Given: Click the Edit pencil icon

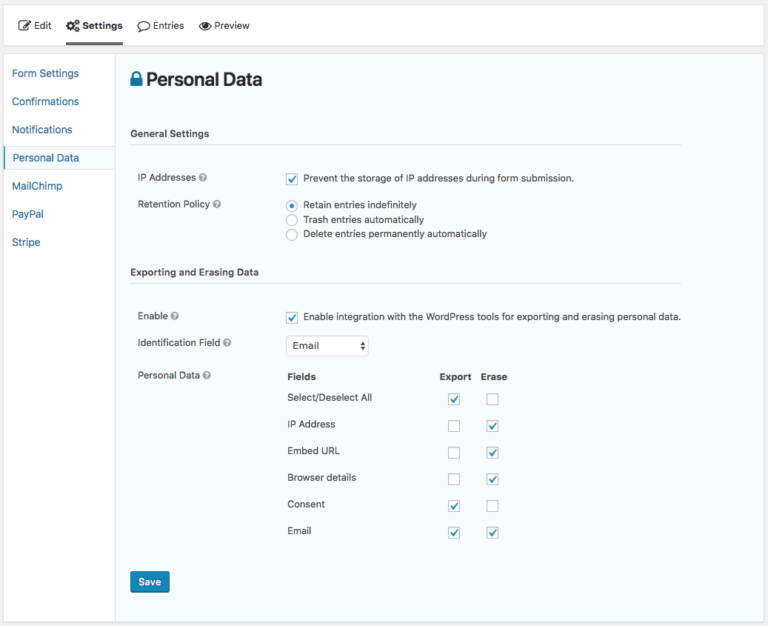Looking at the screenshot, I should pos(24,25).
